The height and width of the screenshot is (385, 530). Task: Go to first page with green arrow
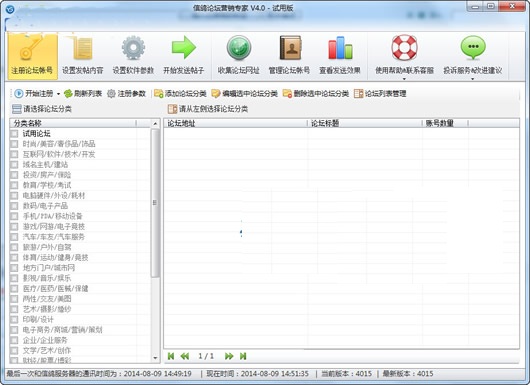[x=171, y=356]
